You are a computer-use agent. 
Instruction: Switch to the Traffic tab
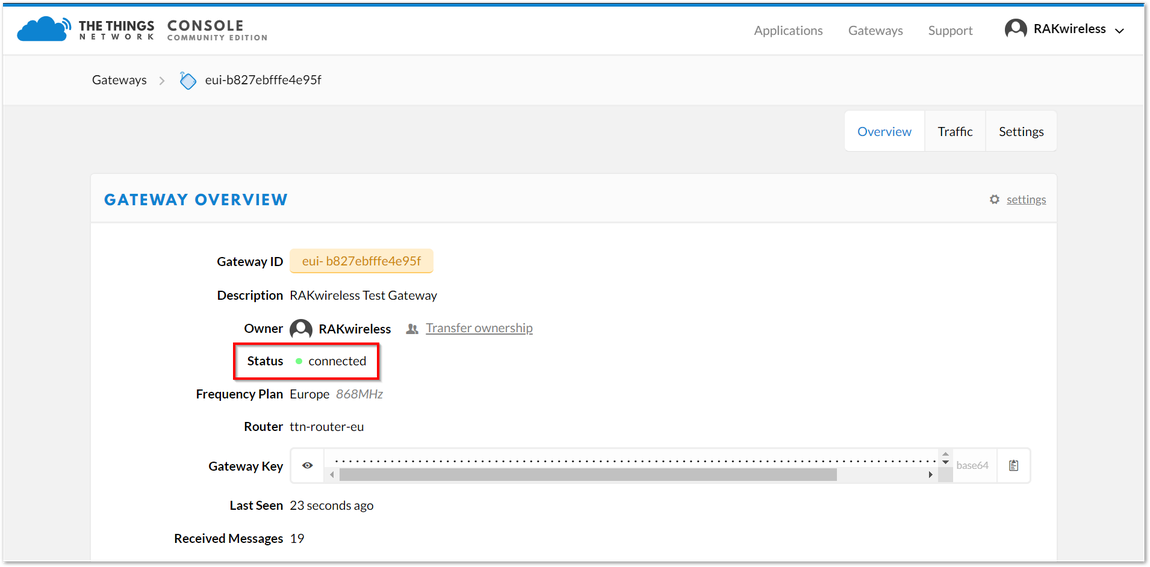tap(955, 131)
